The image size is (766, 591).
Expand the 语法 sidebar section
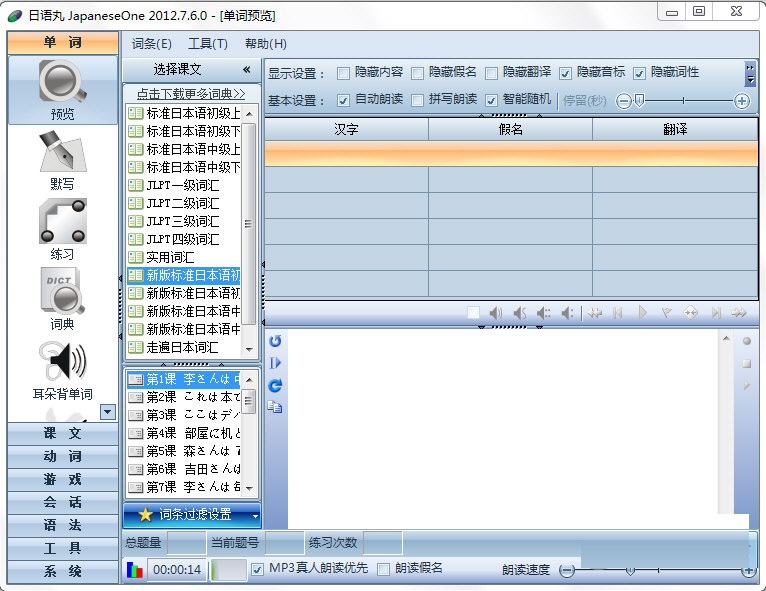(x=63, y=525)
